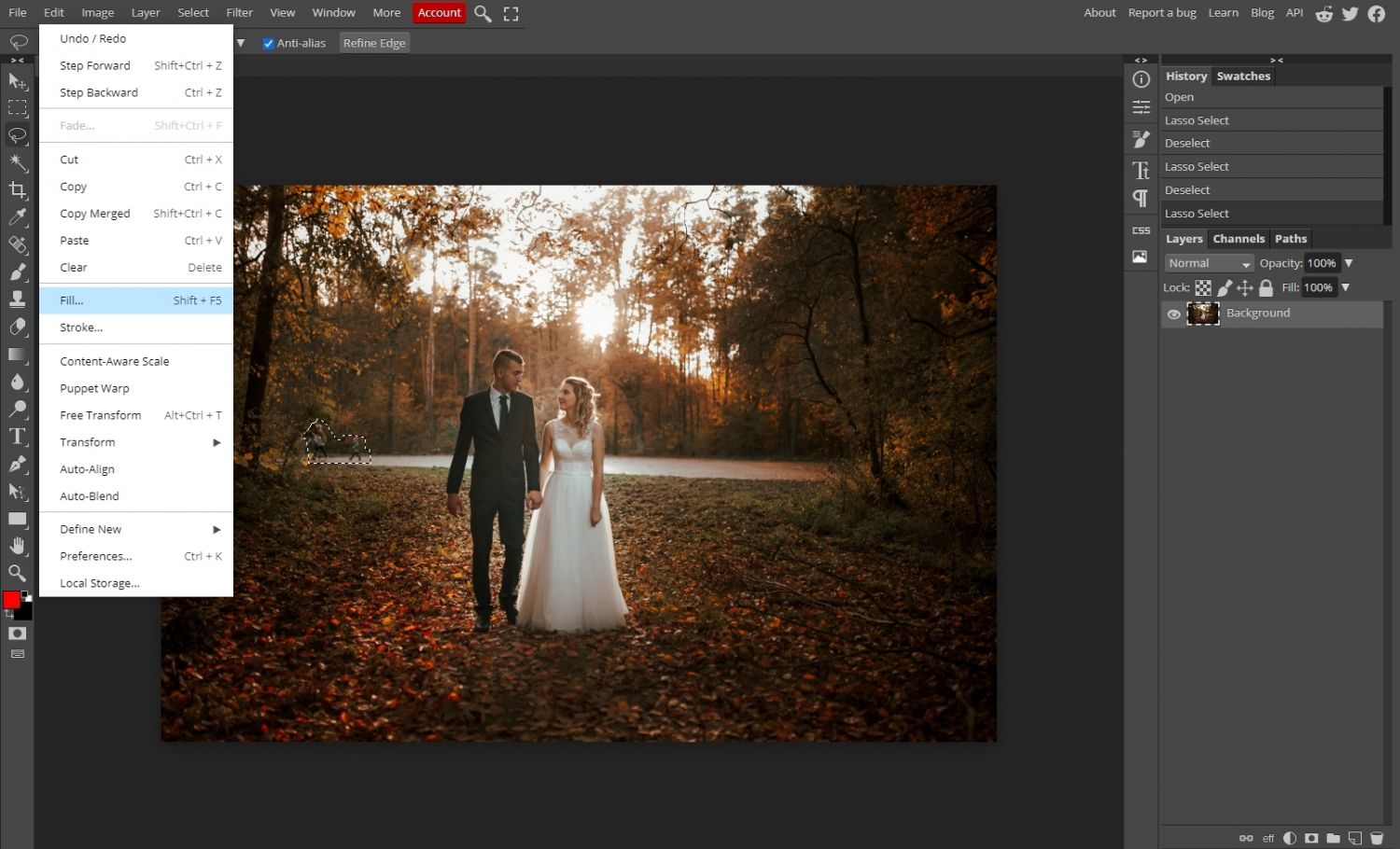Screen dimensions: 1400x849
Task: Open the Normal blend mode dropdown
Action: pyautogui.click(x=1209, y=264)
